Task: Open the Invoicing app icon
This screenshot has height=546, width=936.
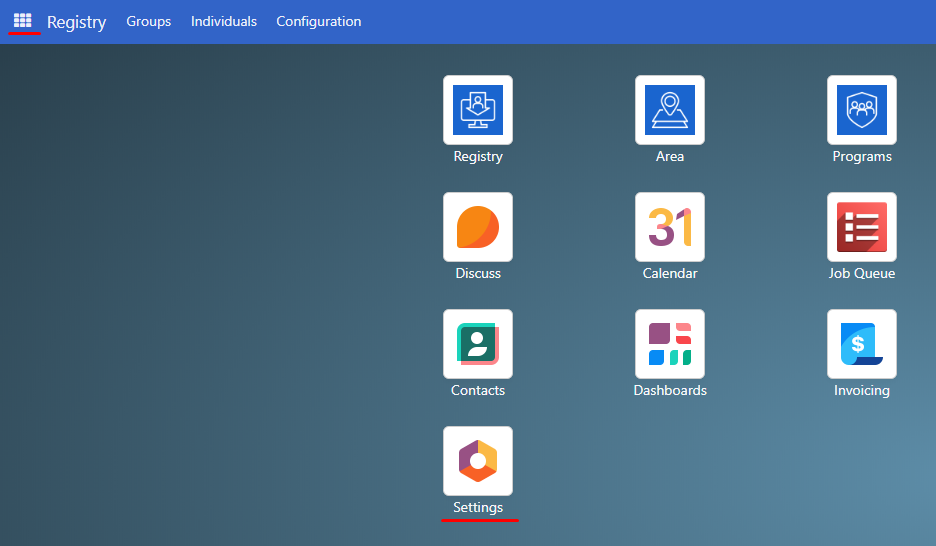Action: click(861, 344)
